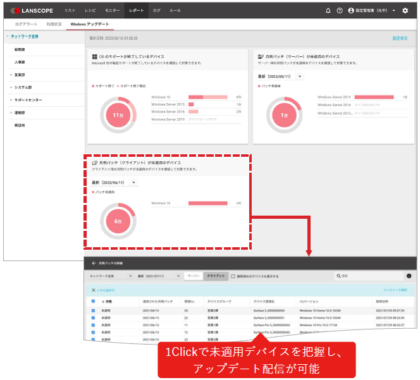This screenshot has height=380, width=420.
Task: Switch the detail view to クライアント
Action: (x=216, y=276)
